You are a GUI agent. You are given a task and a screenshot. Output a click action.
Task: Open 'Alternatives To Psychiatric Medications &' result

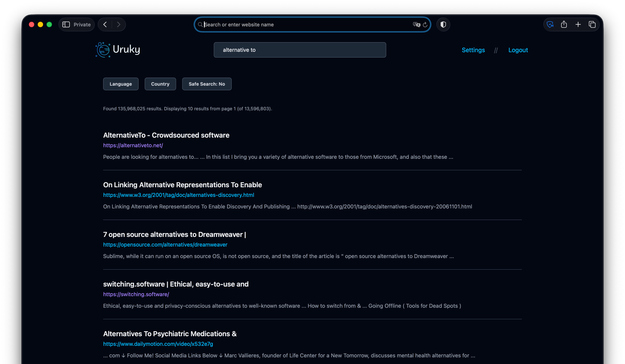[170, 334]
